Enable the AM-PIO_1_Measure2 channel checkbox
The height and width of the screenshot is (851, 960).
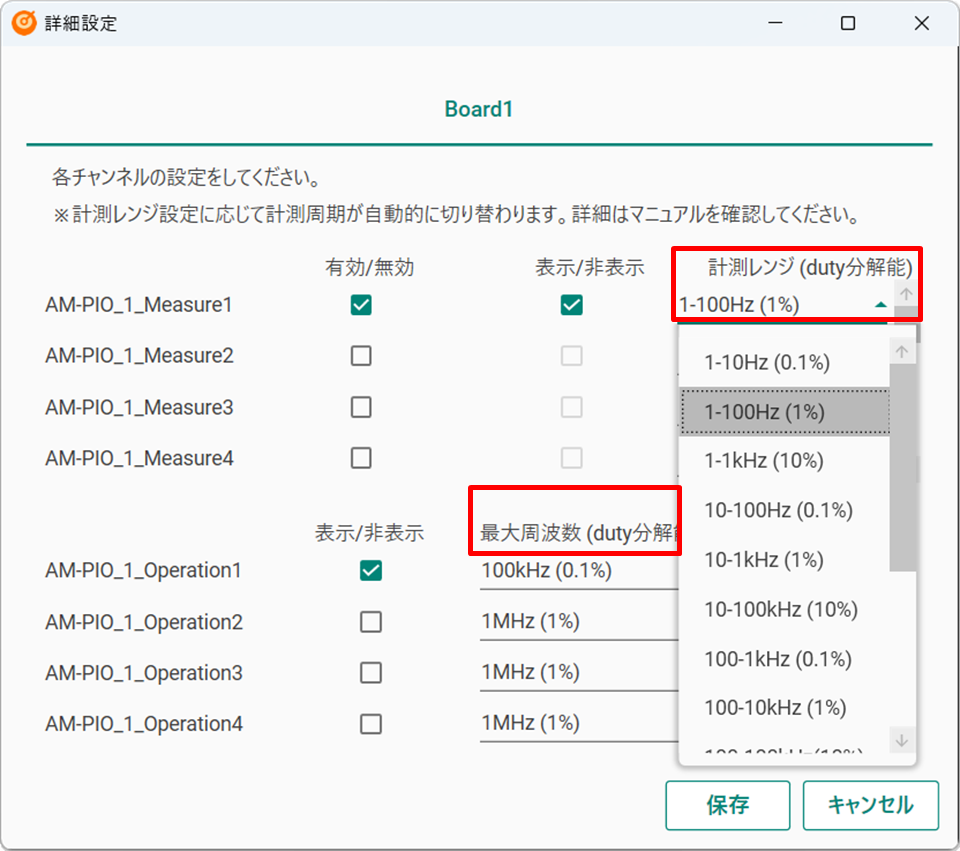(361, 356)
